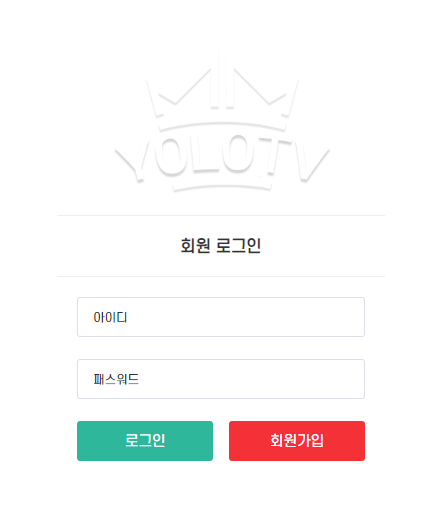
Task: Focus the 패스워드 input field
Action: pyautogui.click(x=221, y=379)
